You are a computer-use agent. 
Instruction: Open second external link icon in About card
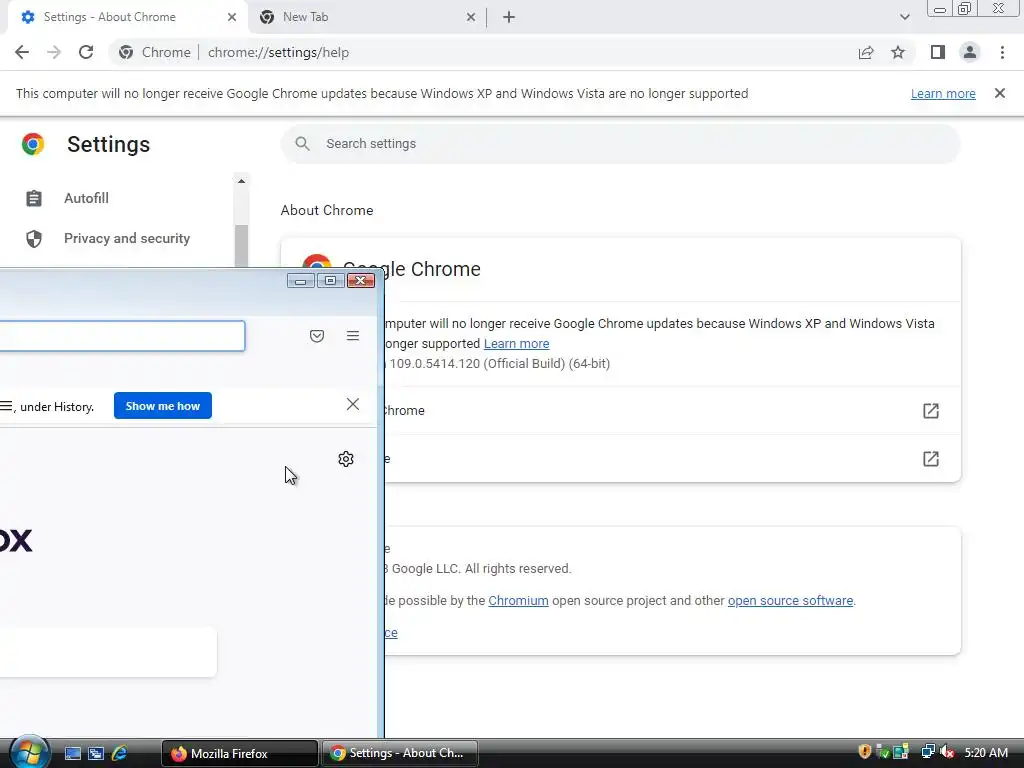(931, 458)
